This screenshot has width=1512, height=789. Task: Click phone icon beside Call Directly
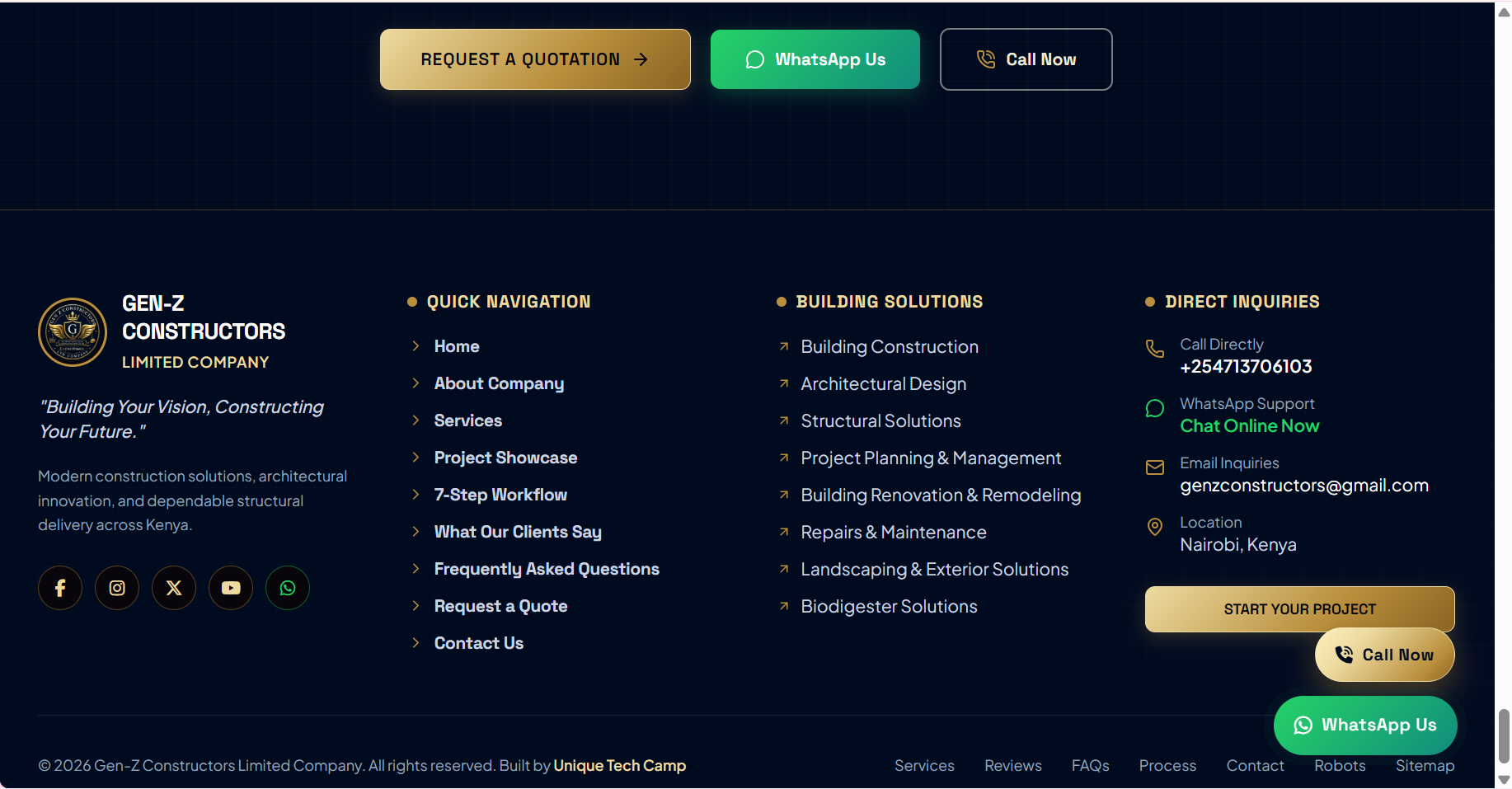tap(1155, 348)
